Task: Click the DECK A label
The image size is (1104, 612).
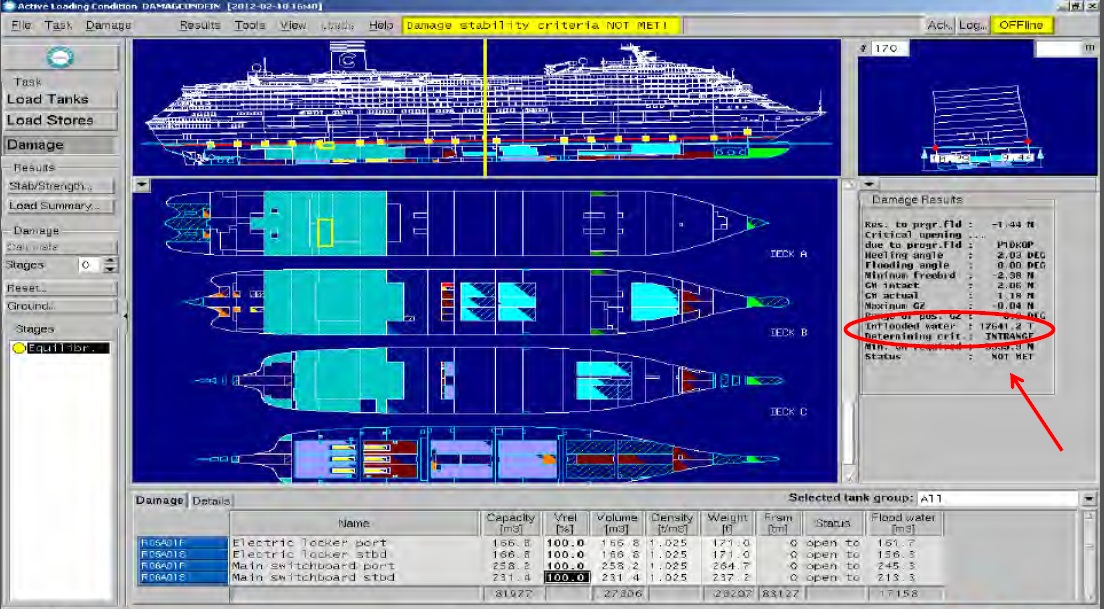Action: coord(788,254)
